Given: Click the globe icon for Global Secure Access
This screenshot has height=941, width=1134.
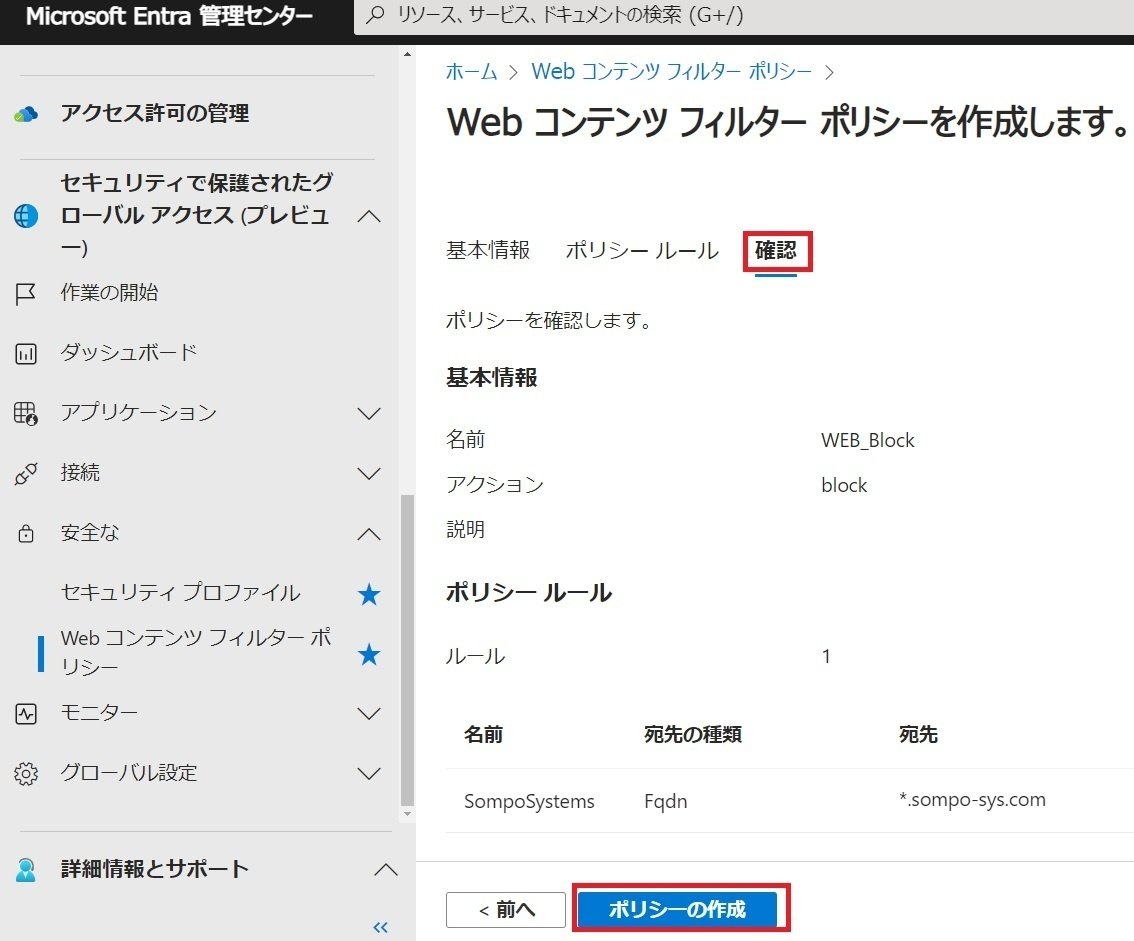Looking at the screenshot, I should pos(26,216).
